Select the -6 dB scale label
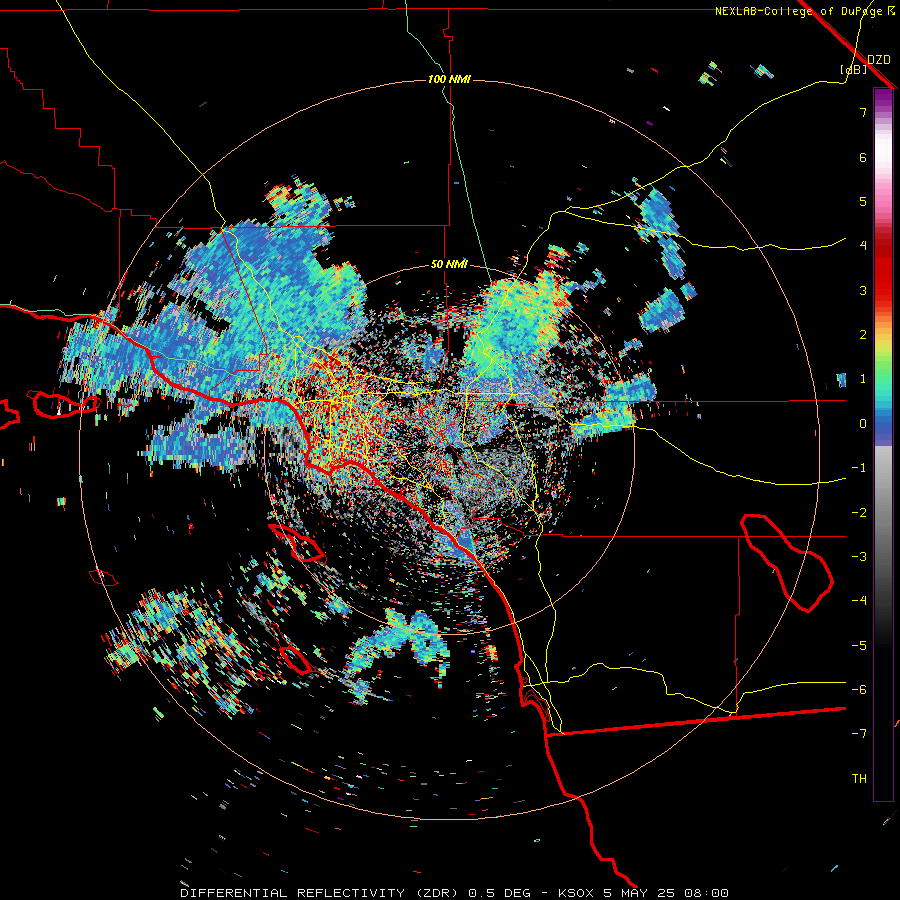The height and width of the screenshot is (900, 900). tap(859, 690)
